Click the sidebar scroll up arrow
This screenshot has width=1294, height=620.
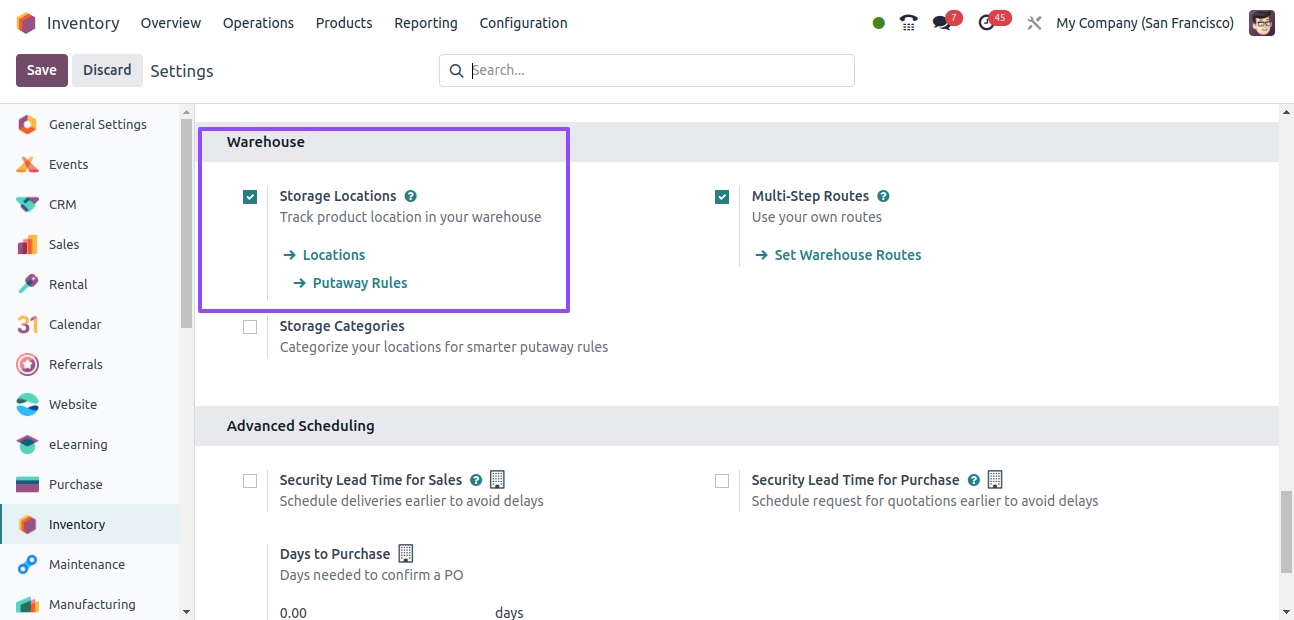[186, 111]
